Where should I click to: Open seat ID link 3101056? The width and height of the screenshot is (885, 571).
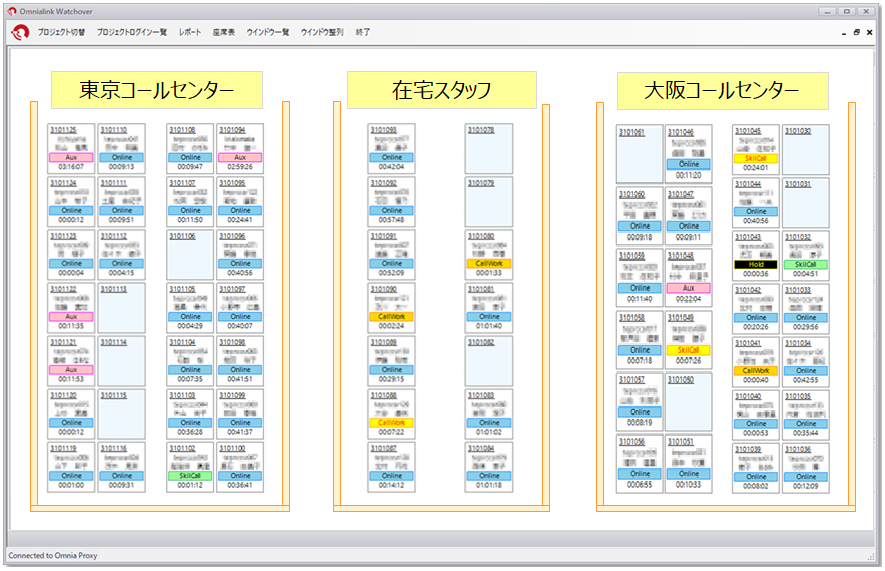click(x=632, y=442)
